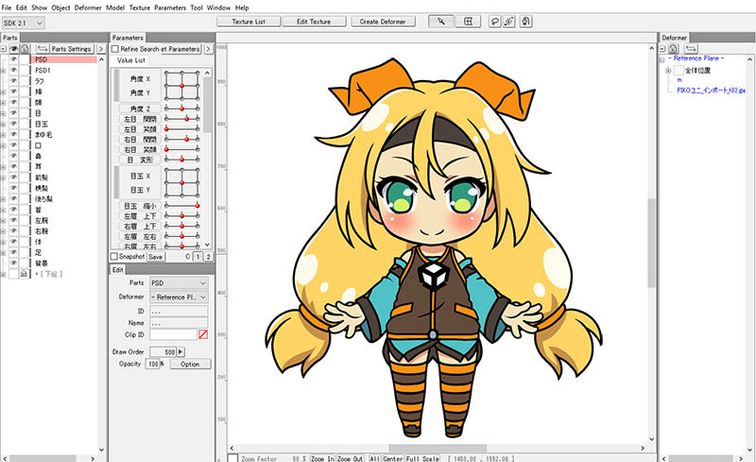Click the Draw Order input field
Screen dimensions: 756x462
[164, 351]
